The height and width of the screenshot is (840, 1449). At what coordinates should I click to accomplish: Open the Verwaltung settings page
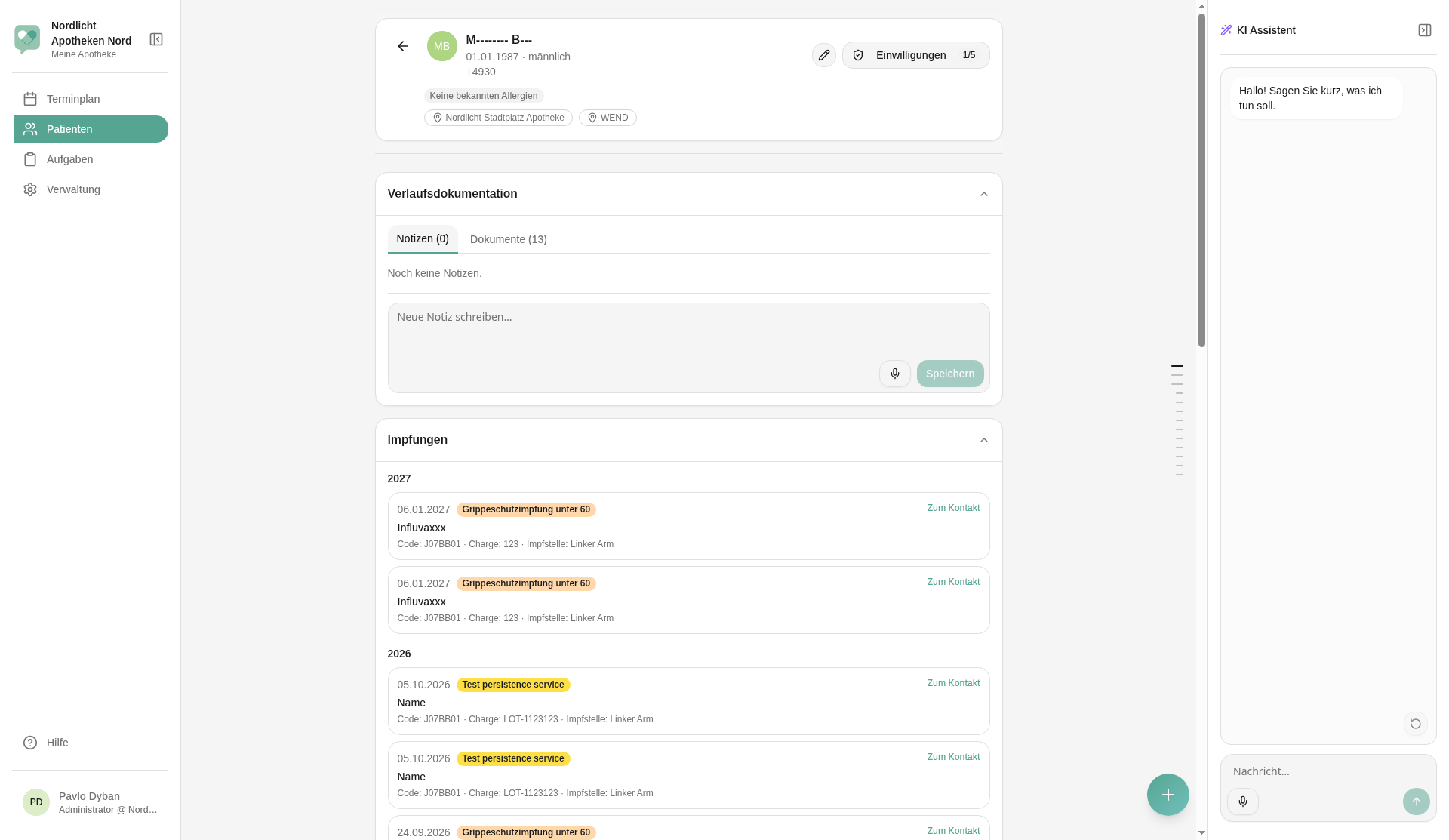[x=91, y=189]
